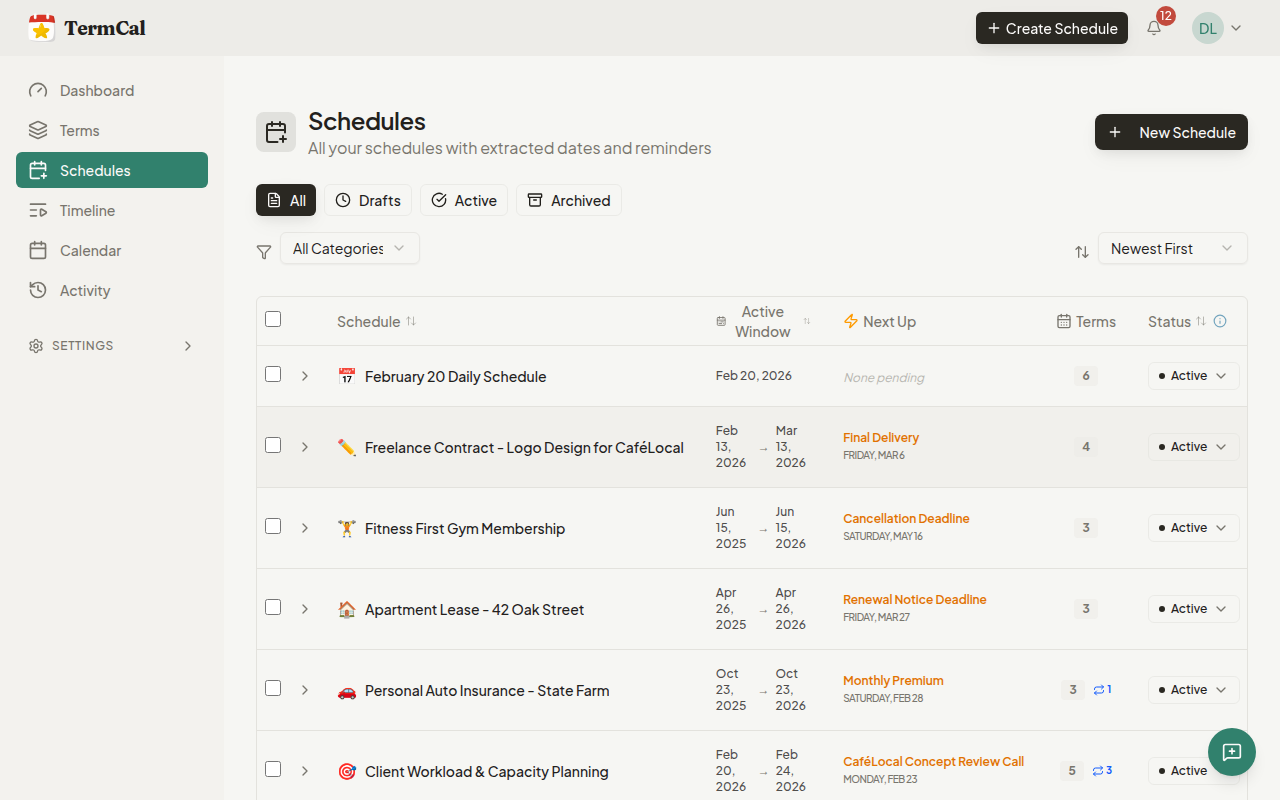Sort by Schedule column arrows
Image resolution: width=1280 pixels, height=800 pixels.
pyautogui.click(x=411, y=321)
